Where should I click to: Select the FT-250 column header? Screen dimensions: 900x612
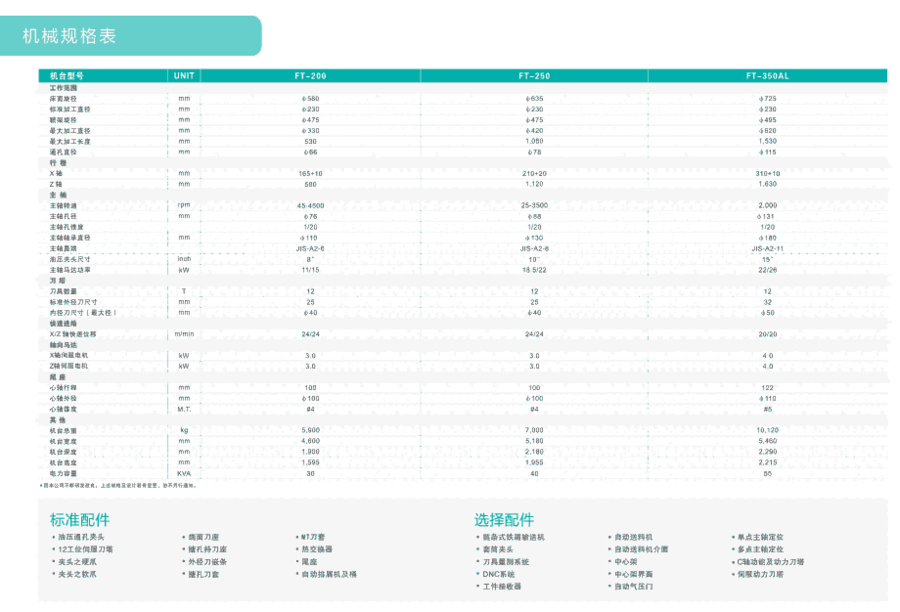tap(534, 75)
